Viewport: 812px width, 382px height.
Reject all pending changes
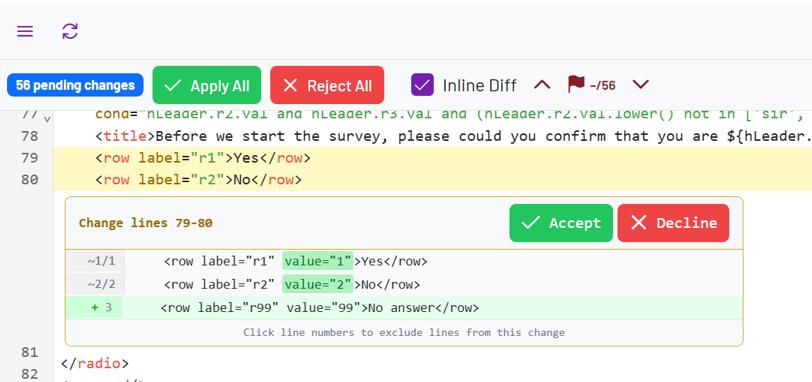pos(327,85)
